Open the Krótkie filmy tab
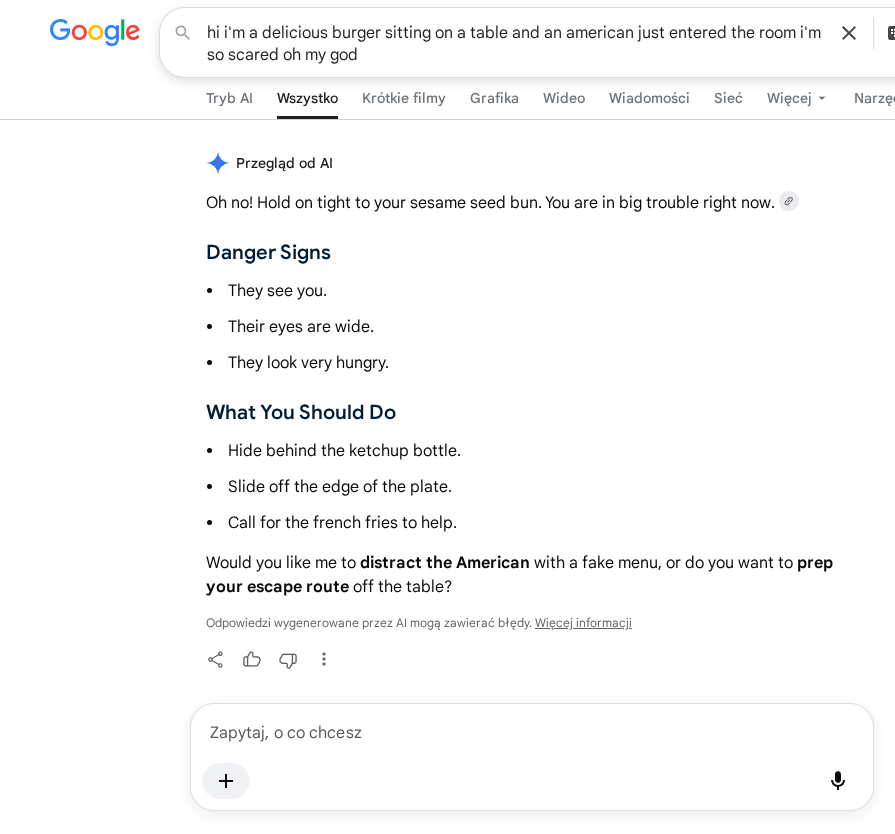895x834 pixels. pos(404,98)
